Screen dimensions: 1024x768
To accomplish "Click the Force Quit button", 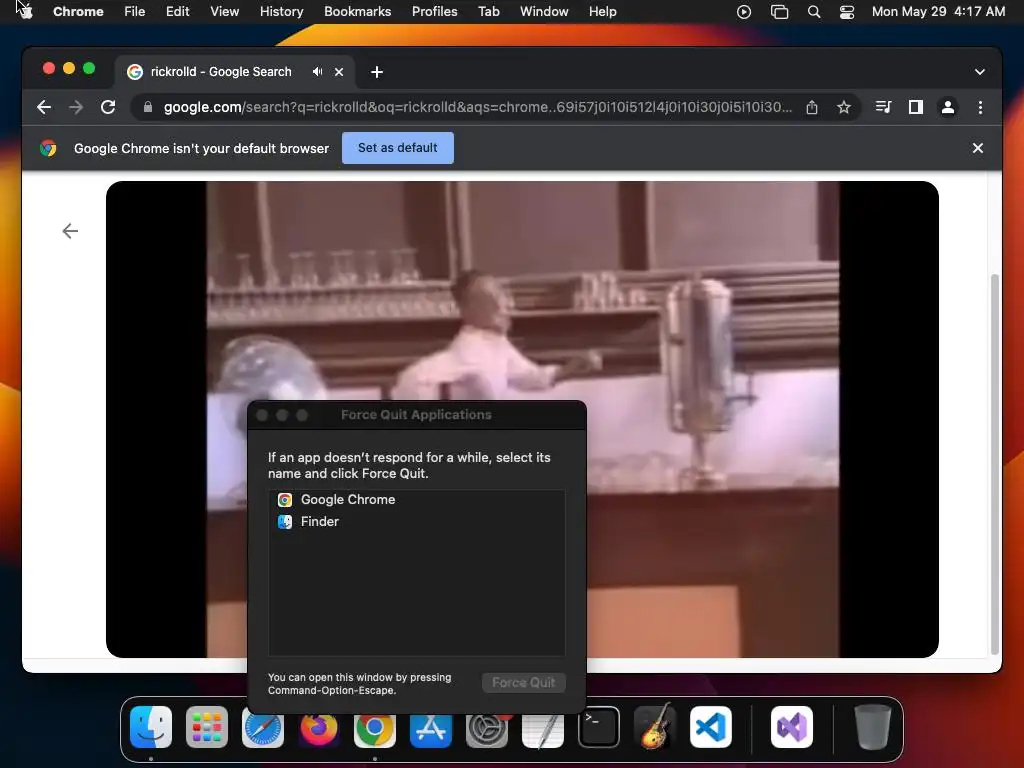I will [524, 682].
